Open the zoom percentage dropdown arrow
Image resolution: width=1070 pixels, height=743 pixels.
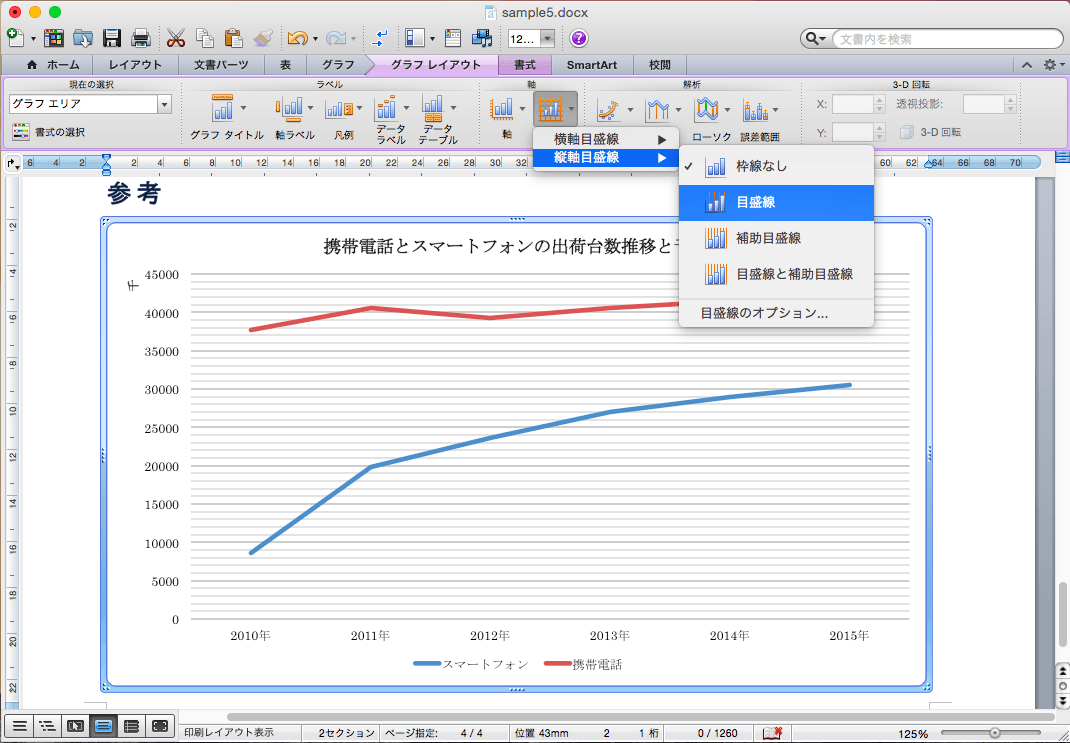(547, 39)
